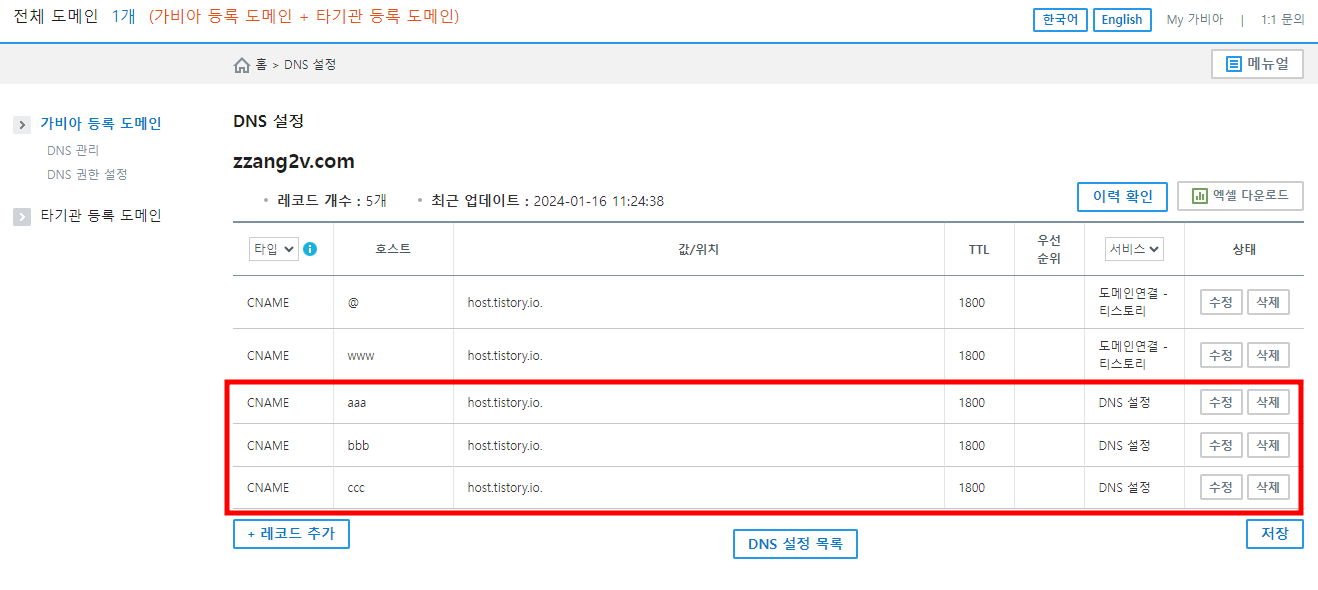Switch language to 한국어
1318x590 pixels.
(x=1060, y=19)
